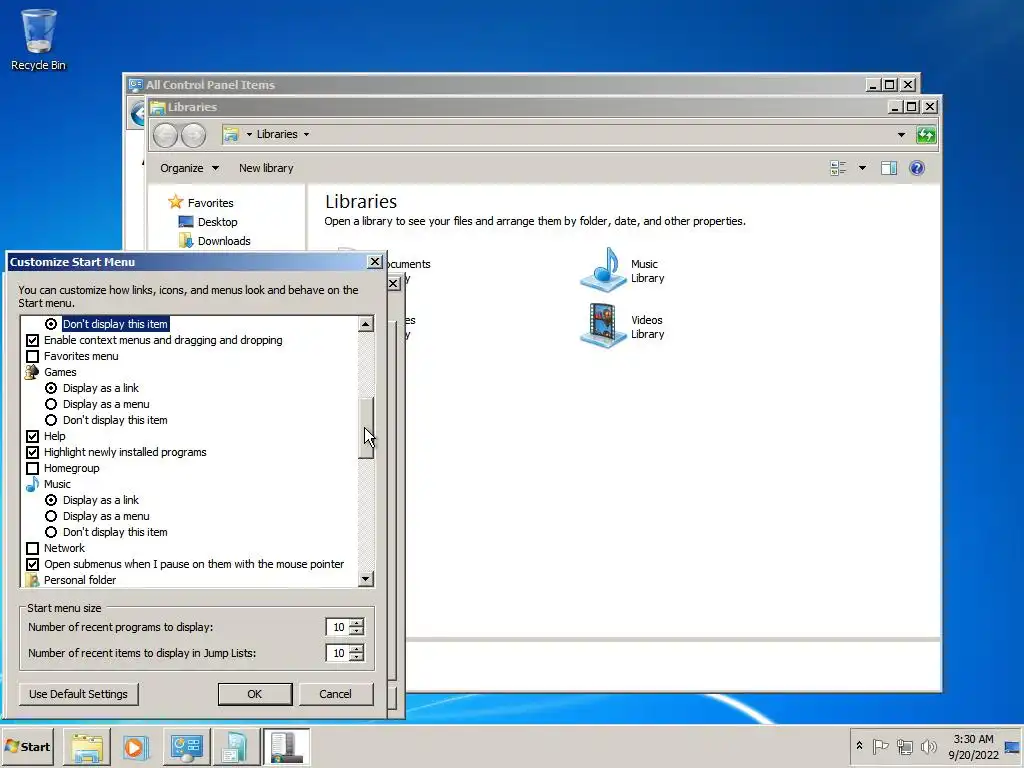Expand the view options dropdown arrow

(x=862, y=168)
